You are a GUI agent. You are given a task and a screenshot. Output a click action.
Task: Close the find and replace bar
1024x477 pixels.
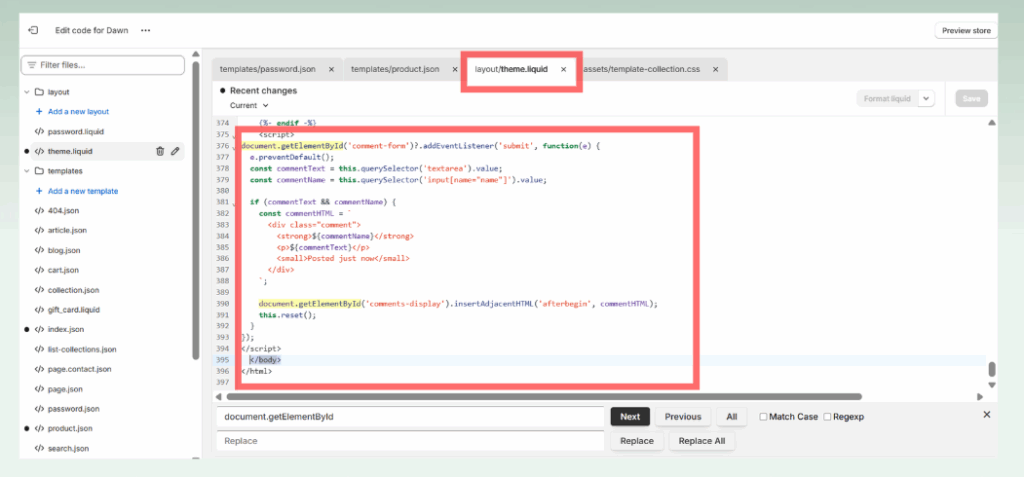[987, 414]
